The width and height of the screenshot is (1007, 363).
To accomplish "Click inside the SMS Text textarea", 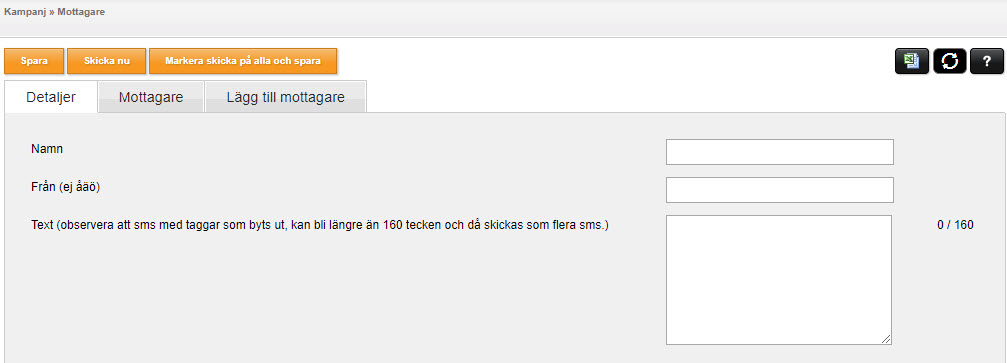I will pyautogui.click(x=778, y=280).
